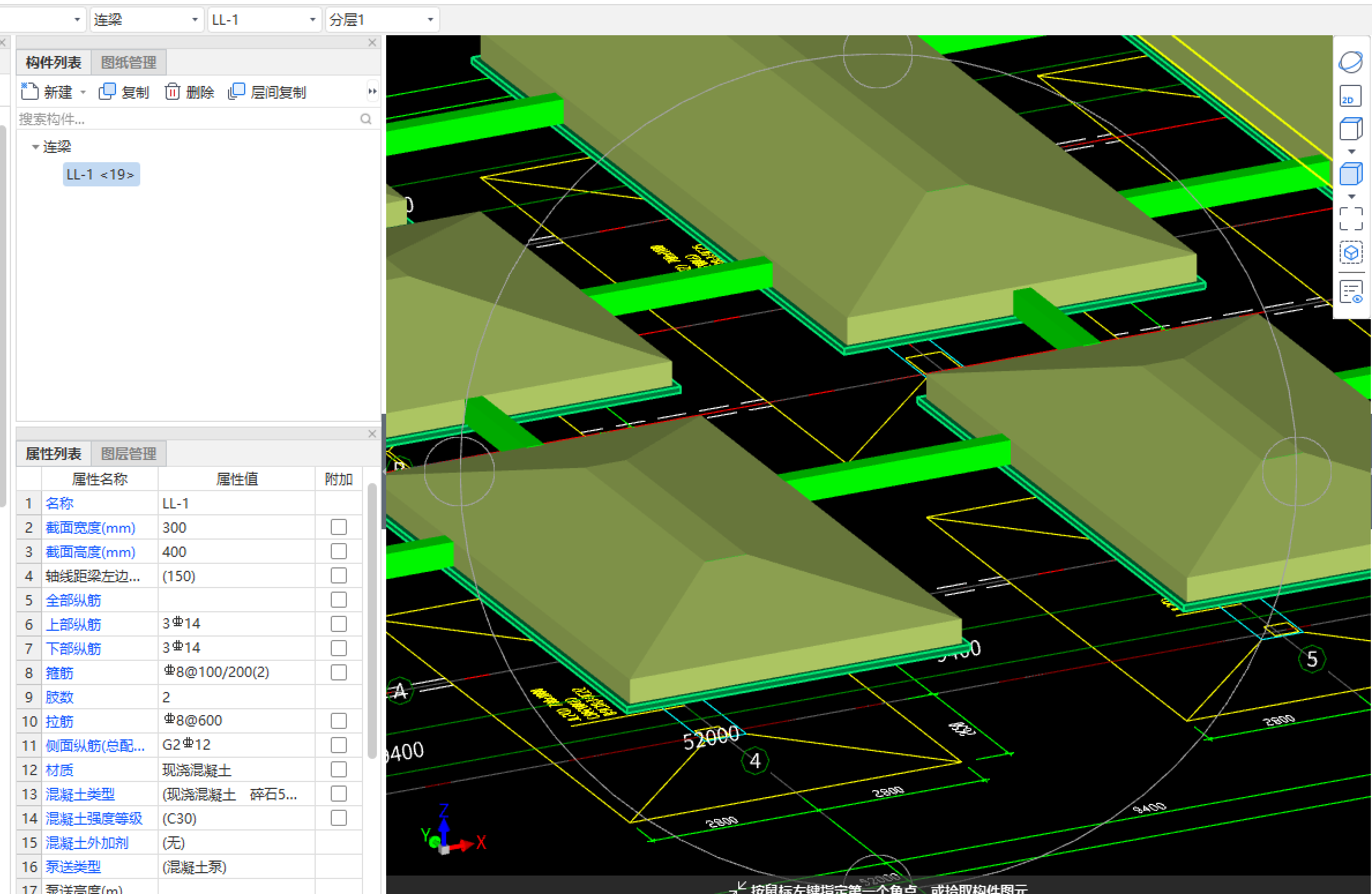The width and height of the screenshot is (1372, 894).
Task: Open the 分层1 layer dropdown
Action: coord(382,20)
